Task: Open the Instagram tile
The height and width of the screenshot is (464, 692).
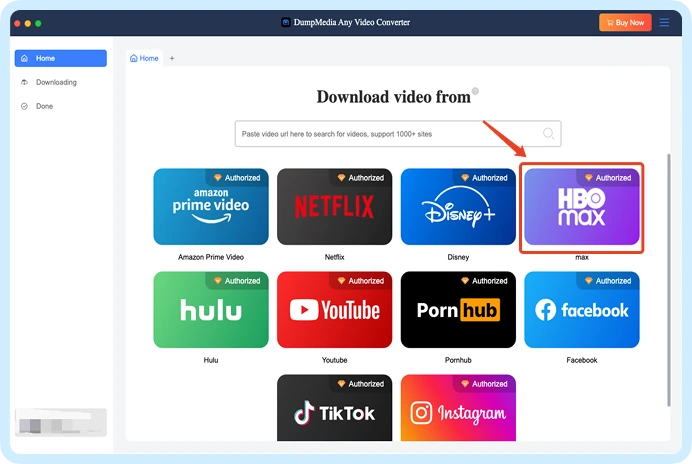Action: pos(458,407)
